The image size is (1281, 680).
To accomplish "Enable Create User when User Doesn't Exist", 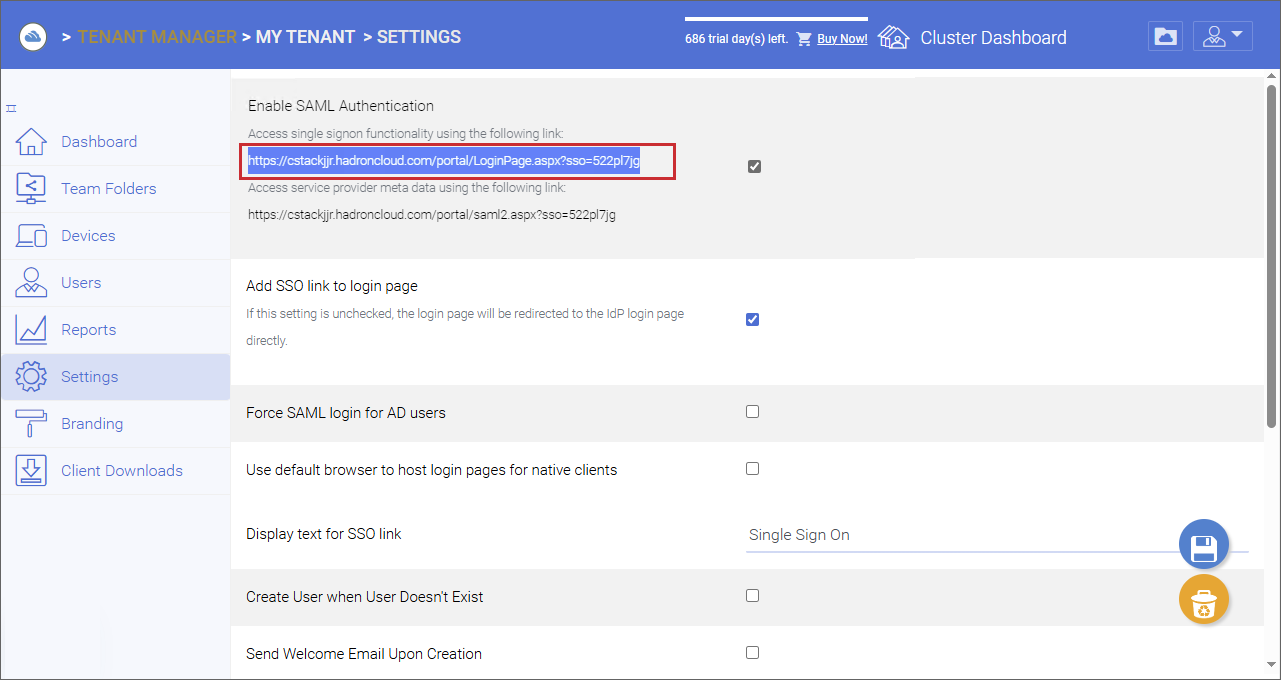I will tap(753, 596).
